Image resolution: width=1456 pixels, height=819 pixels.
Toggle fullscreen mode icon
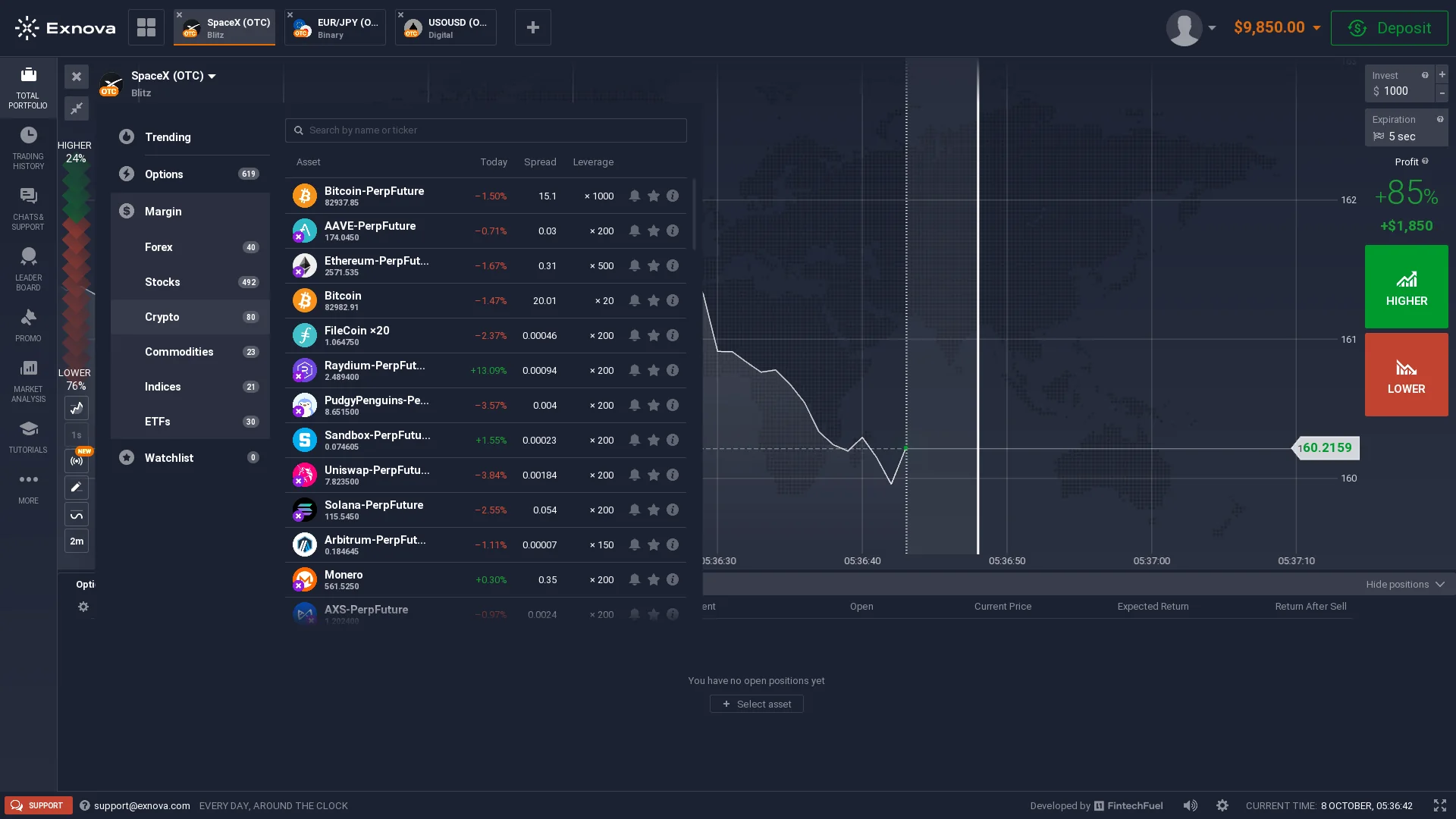click(x=1440, y=805)
